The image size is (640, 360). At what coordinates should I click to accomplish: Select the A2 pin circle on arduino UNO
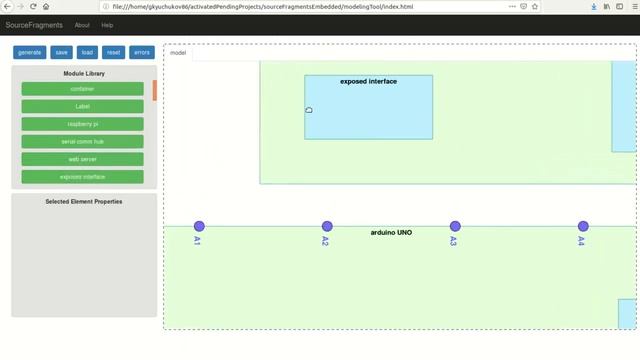pyautogui.click(x=327, y=226)
